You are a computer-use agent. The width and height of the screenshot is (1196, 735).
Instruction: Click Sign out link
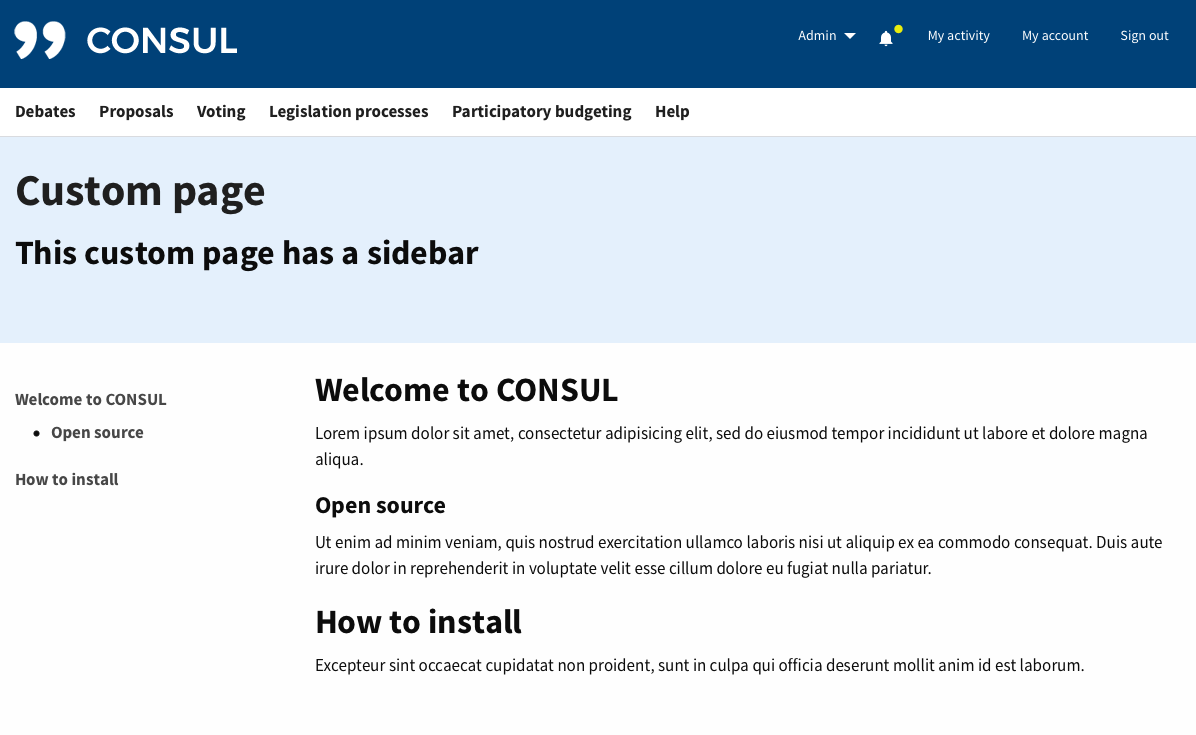[x=1144, y=36]
